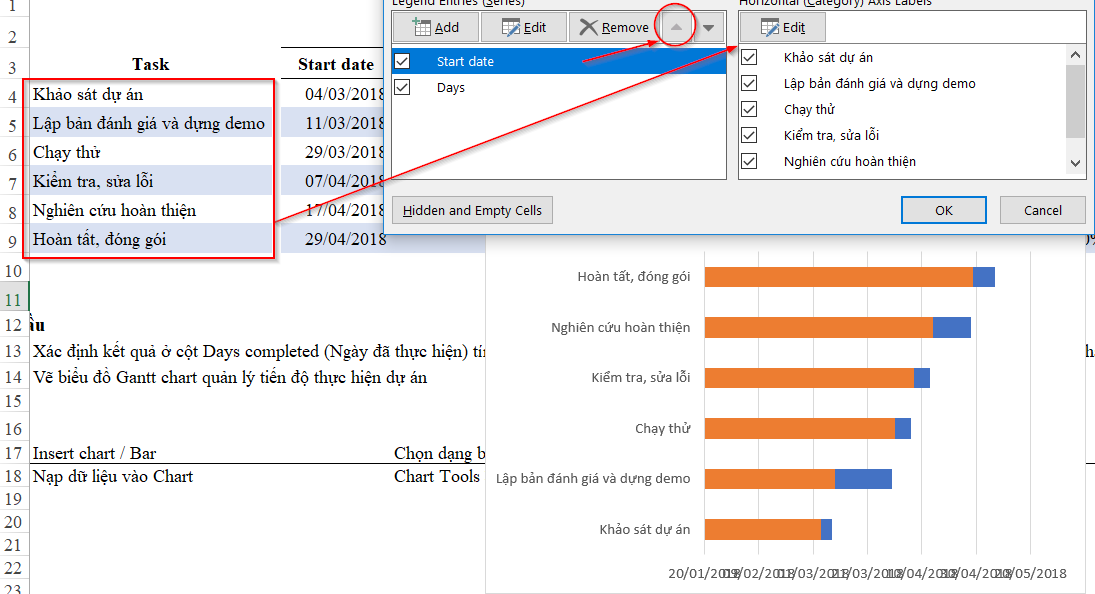The width and height of the screenshot is (1095, 594).
Task: Uncheck the Chạy thử axis label
Action: tap(749, 109)
